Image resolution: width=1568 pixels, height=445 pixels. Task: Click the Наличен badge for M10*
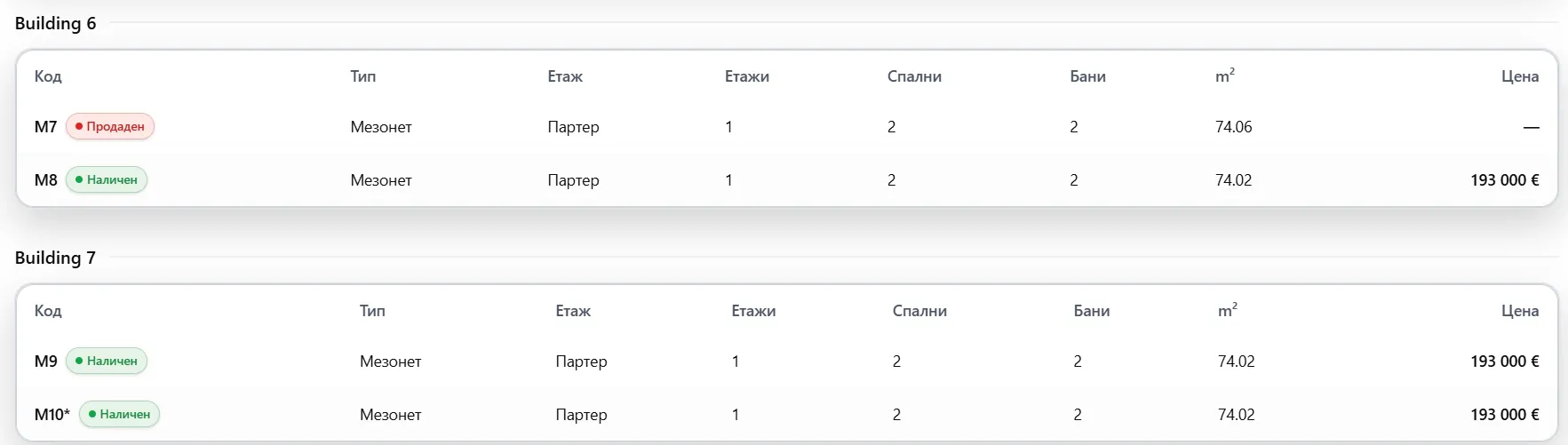120,414
